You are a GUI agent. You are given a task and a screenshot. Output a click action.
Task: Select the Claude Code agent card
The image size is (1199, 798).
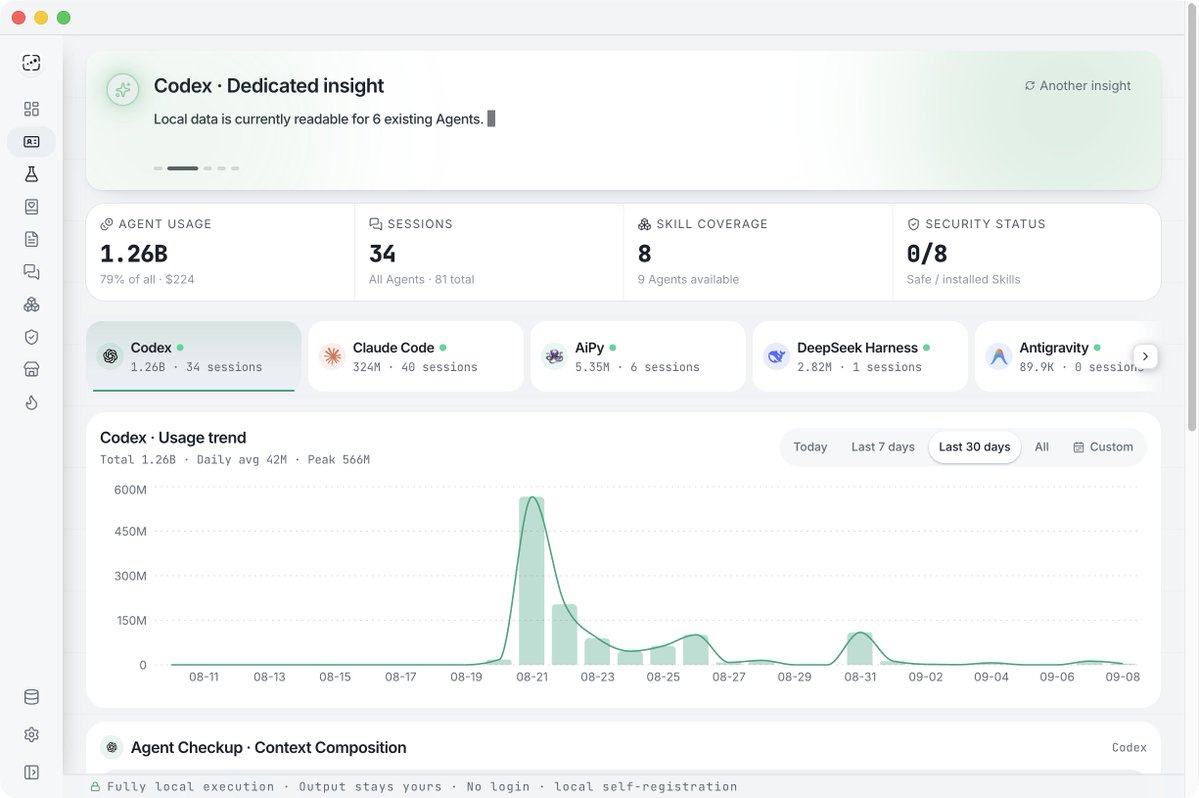tap(416, 356)
